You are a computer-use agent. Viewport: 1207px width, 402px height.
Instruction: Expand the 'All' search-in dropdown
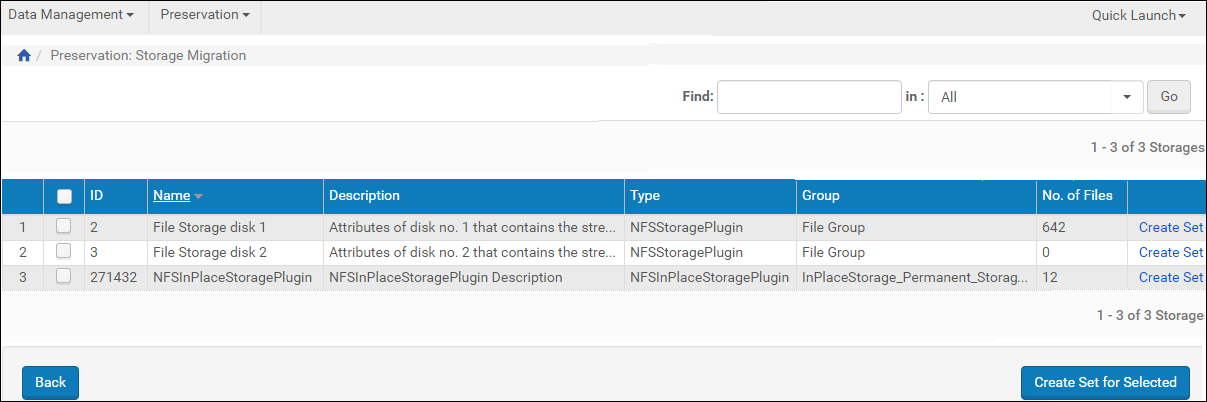pos(1126,97)
